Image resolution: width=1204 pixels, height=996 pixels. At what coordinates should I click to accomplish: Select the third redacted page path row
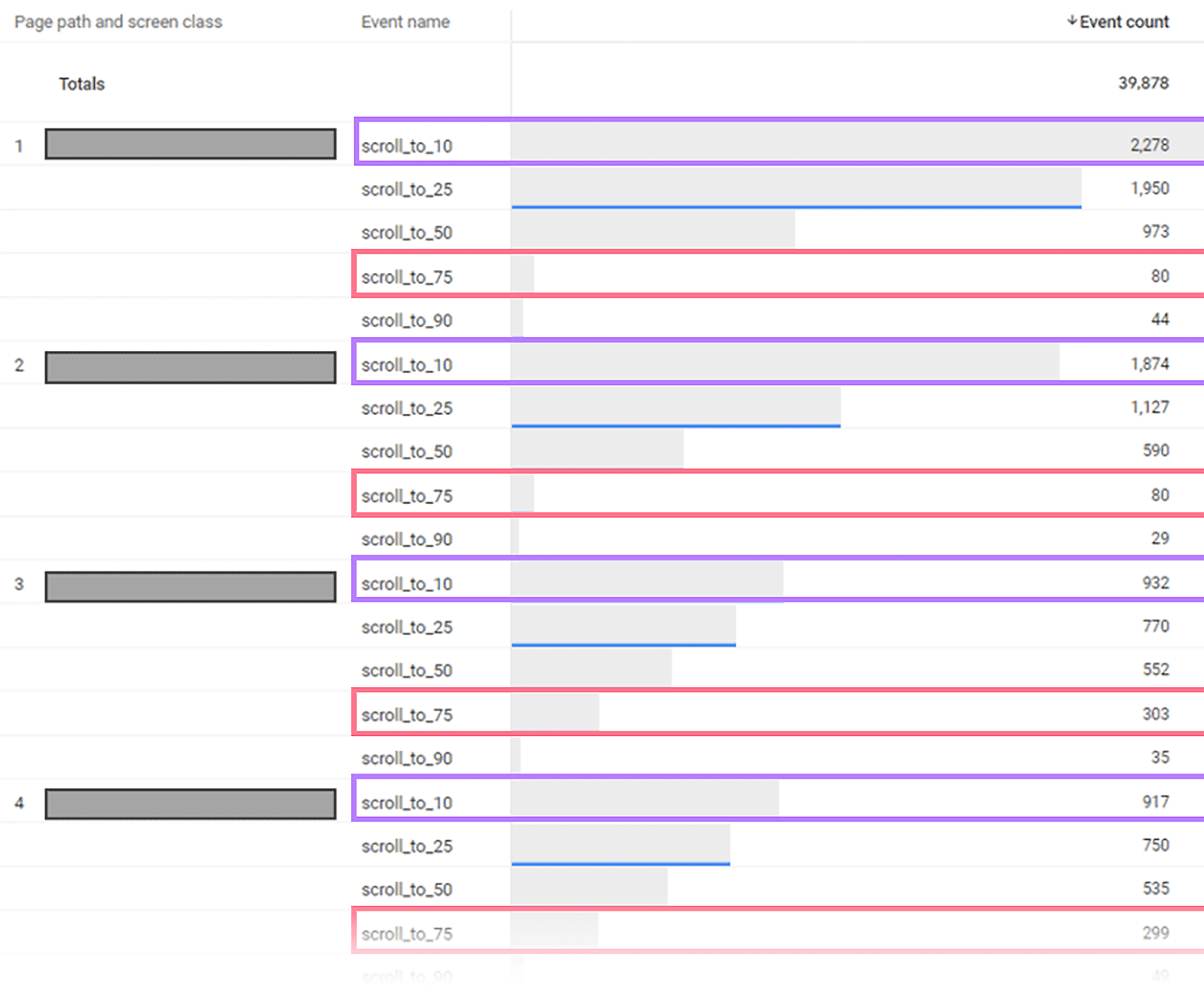(x=190, y=586)
